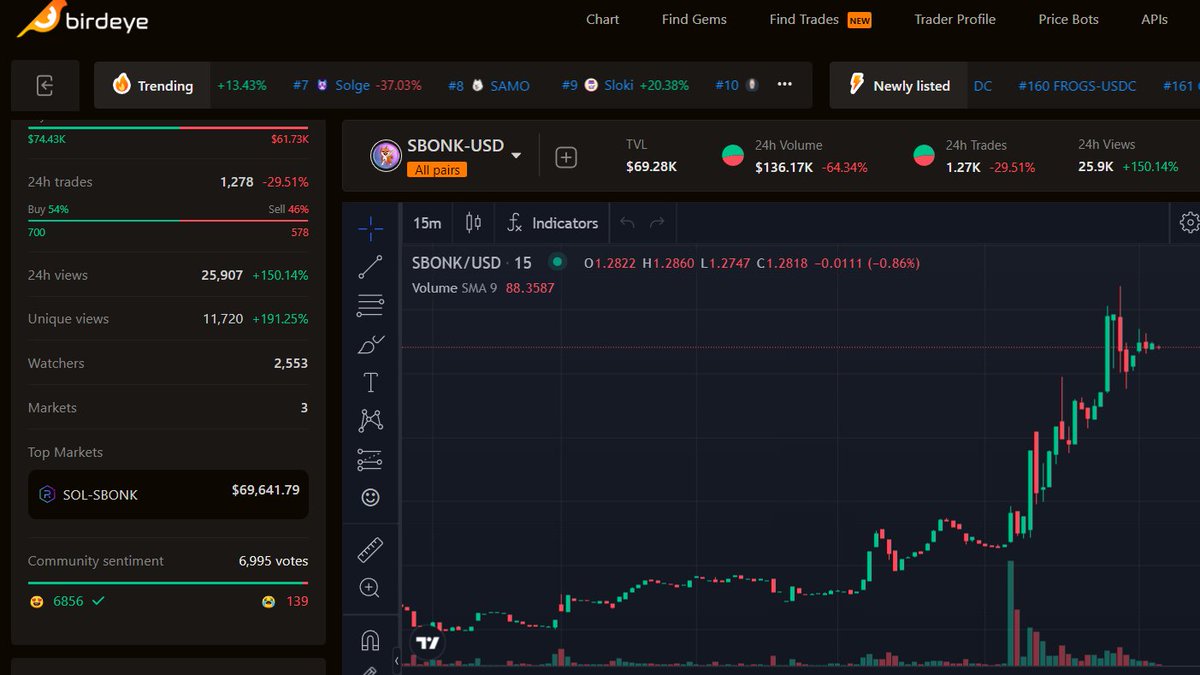The width and height of the screenshot is (1200, 675).
Task: Open newly listed FROGS-USDC pair
Action: (x=1077, y=86)
